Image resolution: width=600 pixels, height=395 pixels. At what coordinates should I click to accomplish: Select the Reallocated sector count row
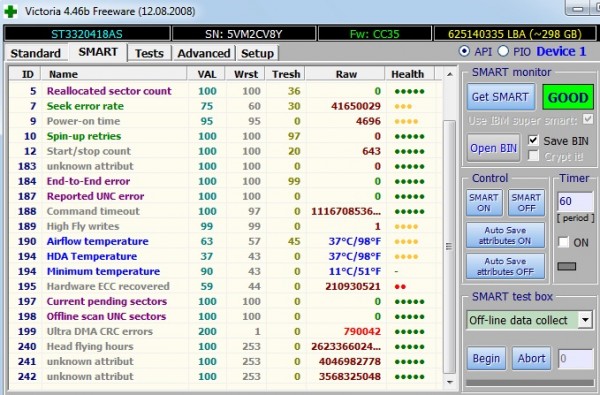point(226,91)
